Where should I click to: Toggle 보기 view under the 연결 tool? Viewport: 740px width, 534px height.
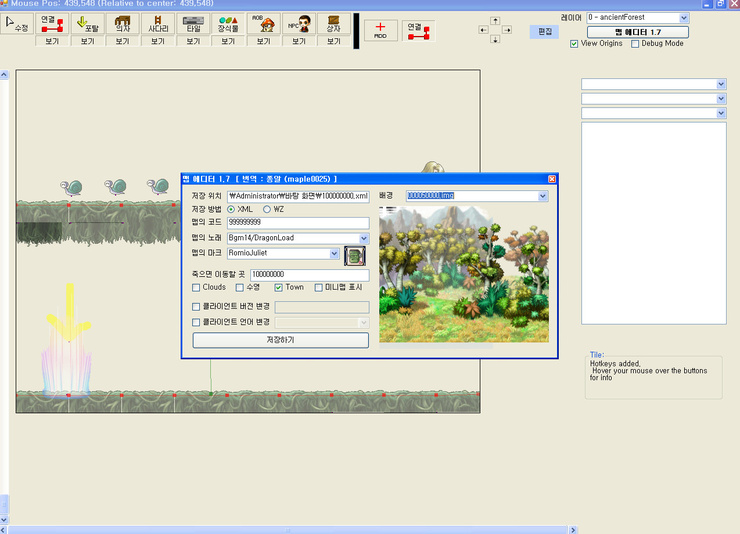pos(52,41)
